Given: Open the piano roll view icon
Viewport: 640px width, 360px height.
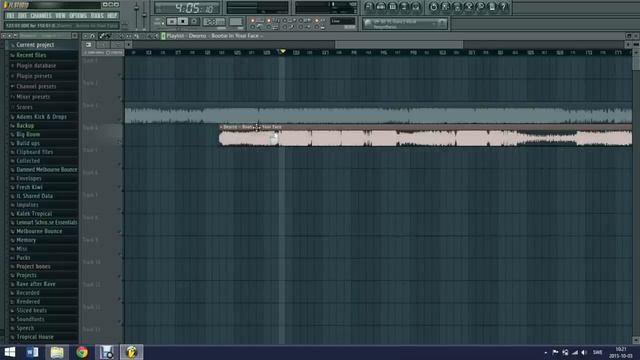Looking at the screenshot, I should [x=393, y=7].
